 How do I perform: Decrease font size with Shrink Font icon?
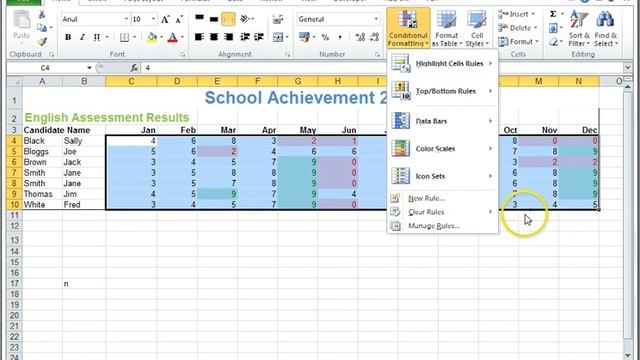click(x=179, y=19)
